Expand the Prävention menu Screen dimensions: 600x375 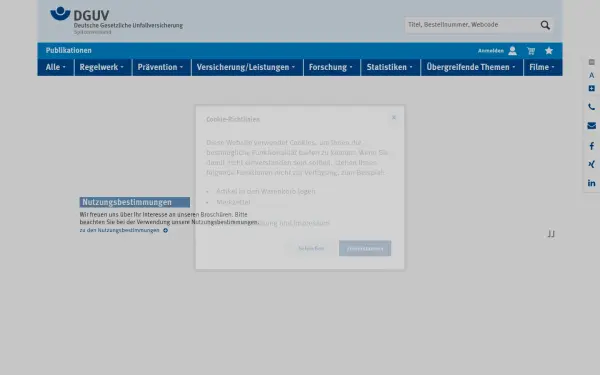[x=161, y=67]
